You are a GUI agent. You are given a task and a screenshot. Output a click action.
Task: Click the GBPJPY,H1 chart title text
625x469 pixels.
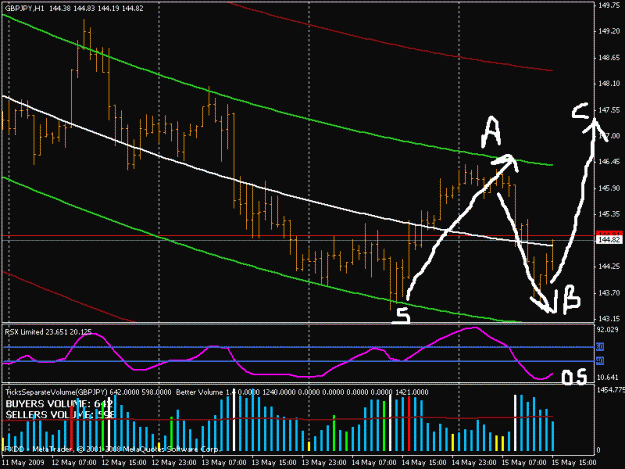25,8
